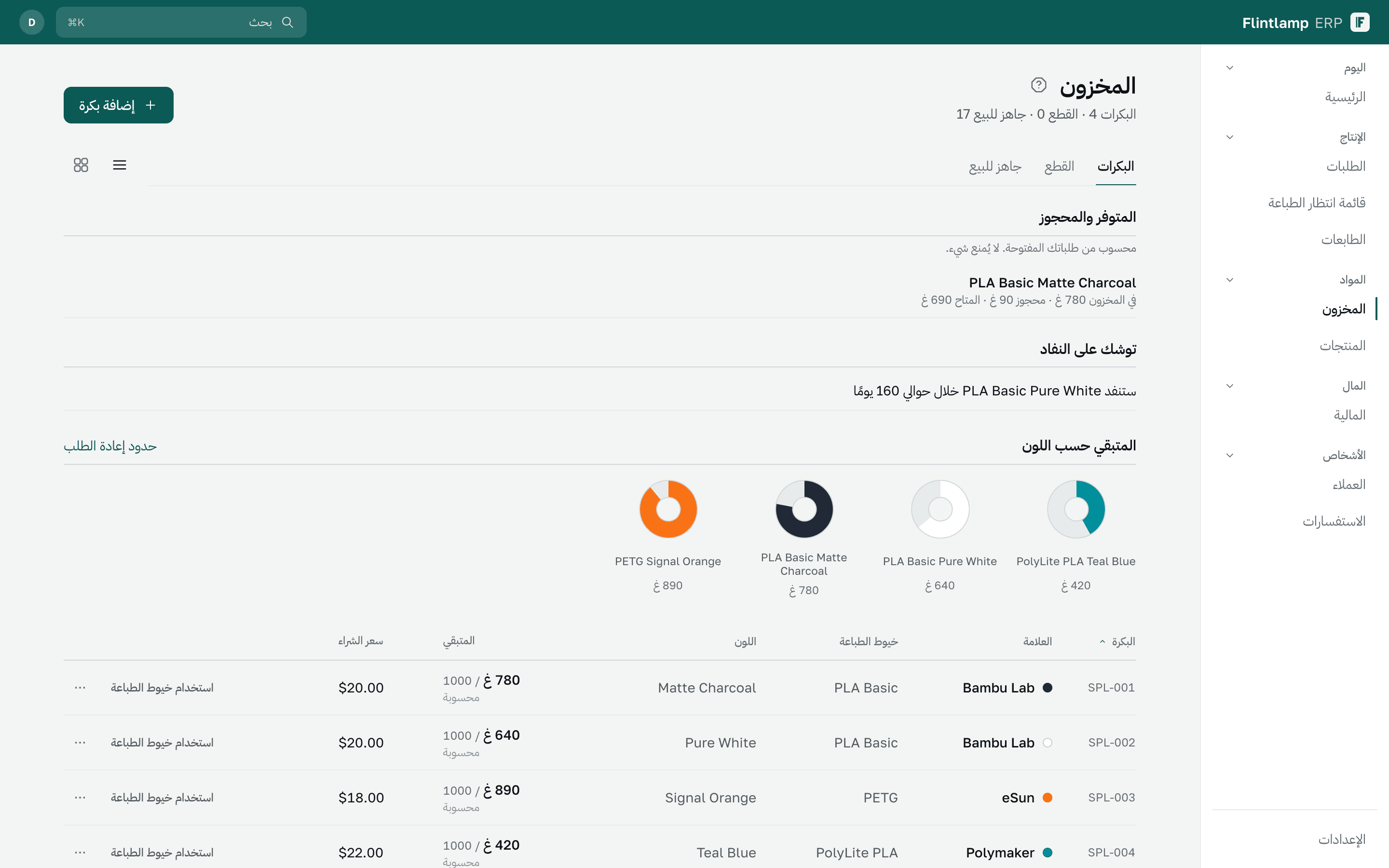Collapse the المواد sidebar section
The height and width of the screenshot is (868, 1389).
[1229, 280]
